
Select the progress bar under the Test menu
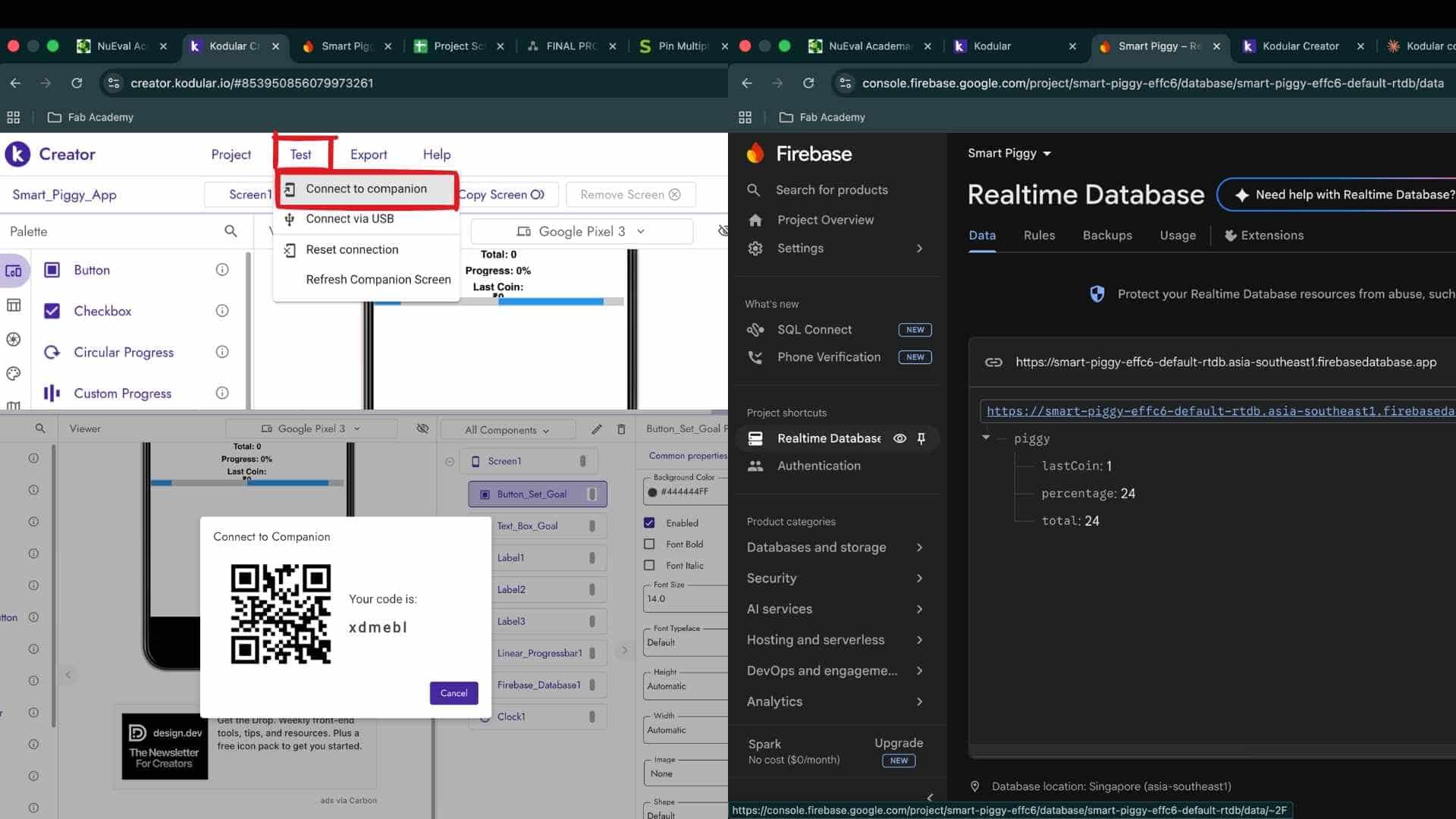[498, 301]
